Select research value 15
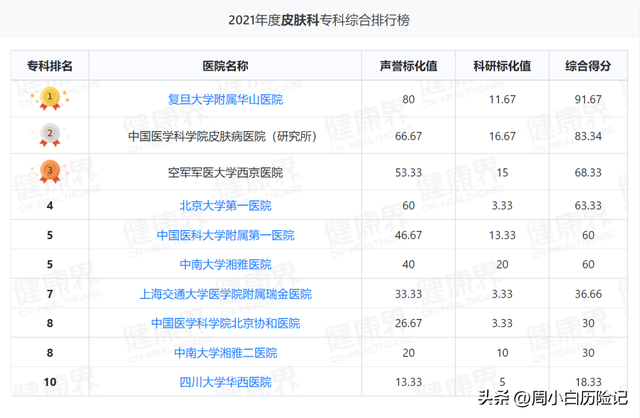This screenshot has height=418, width=640. click(502, 173)
